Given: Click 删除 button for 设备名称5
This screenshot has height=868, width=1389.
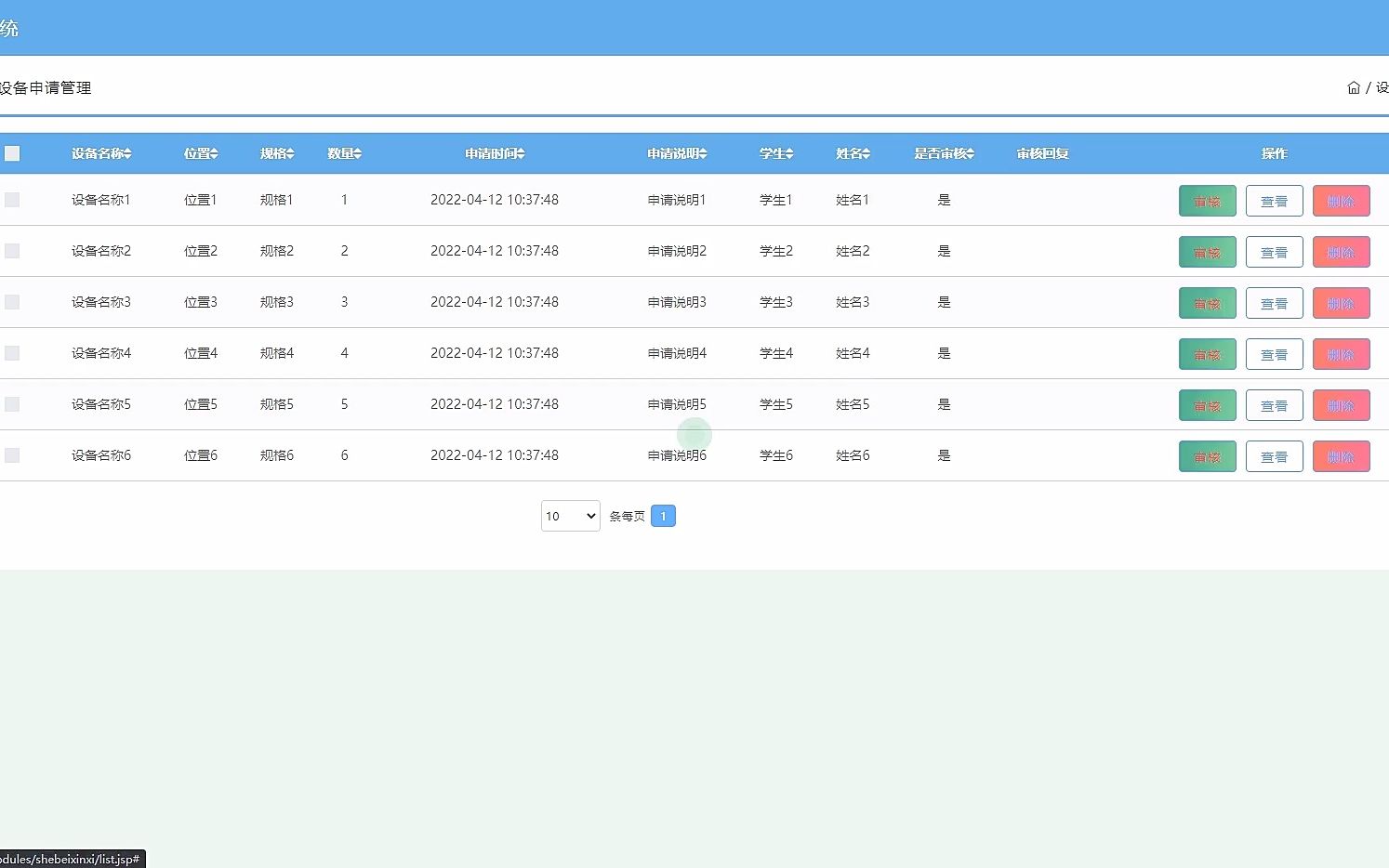Looking at the screenshot, I should (1342, 405).
